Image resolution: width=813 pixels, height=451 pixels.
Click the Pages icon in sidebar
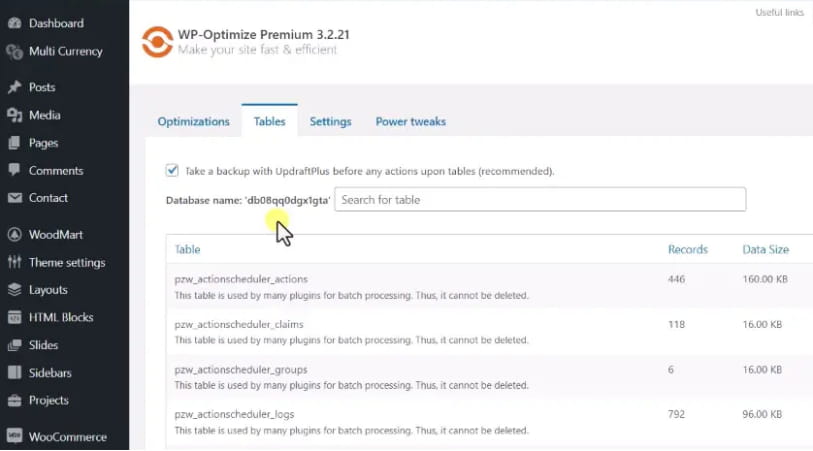pyautogui.click(x=14, y=143)
